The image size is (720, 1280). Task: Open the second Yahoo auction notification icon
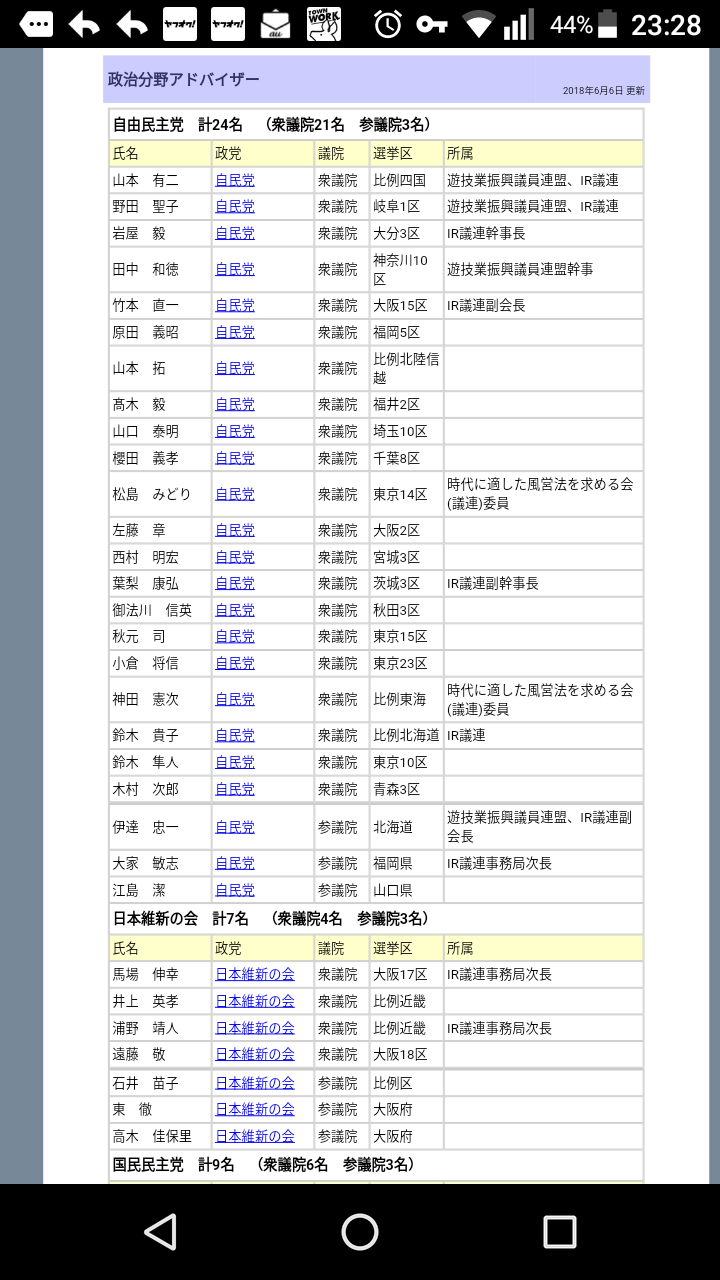click(228, 24)
